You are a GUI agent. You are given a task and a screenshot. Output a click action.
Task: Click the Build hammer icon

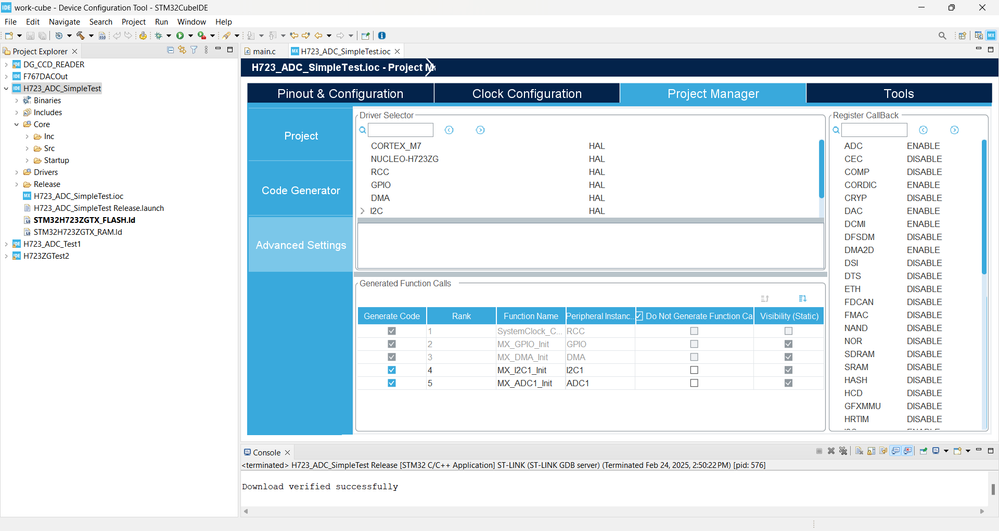click(80, 36)
